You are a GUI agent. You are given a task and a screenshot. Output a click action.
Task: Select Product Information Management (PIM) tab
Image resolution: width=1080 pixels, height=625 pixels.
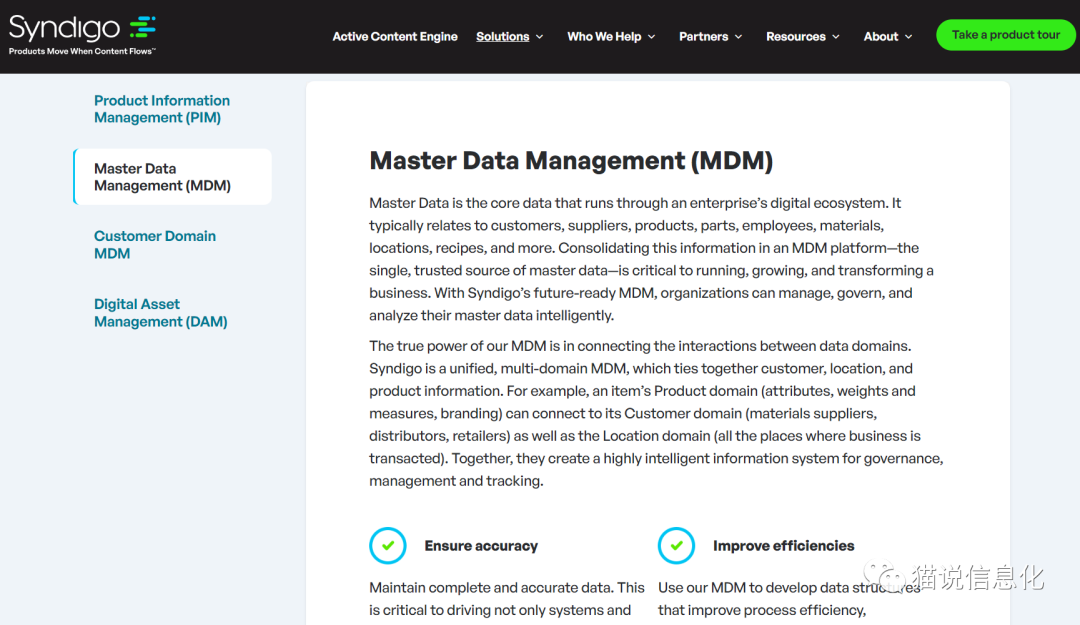162,109
